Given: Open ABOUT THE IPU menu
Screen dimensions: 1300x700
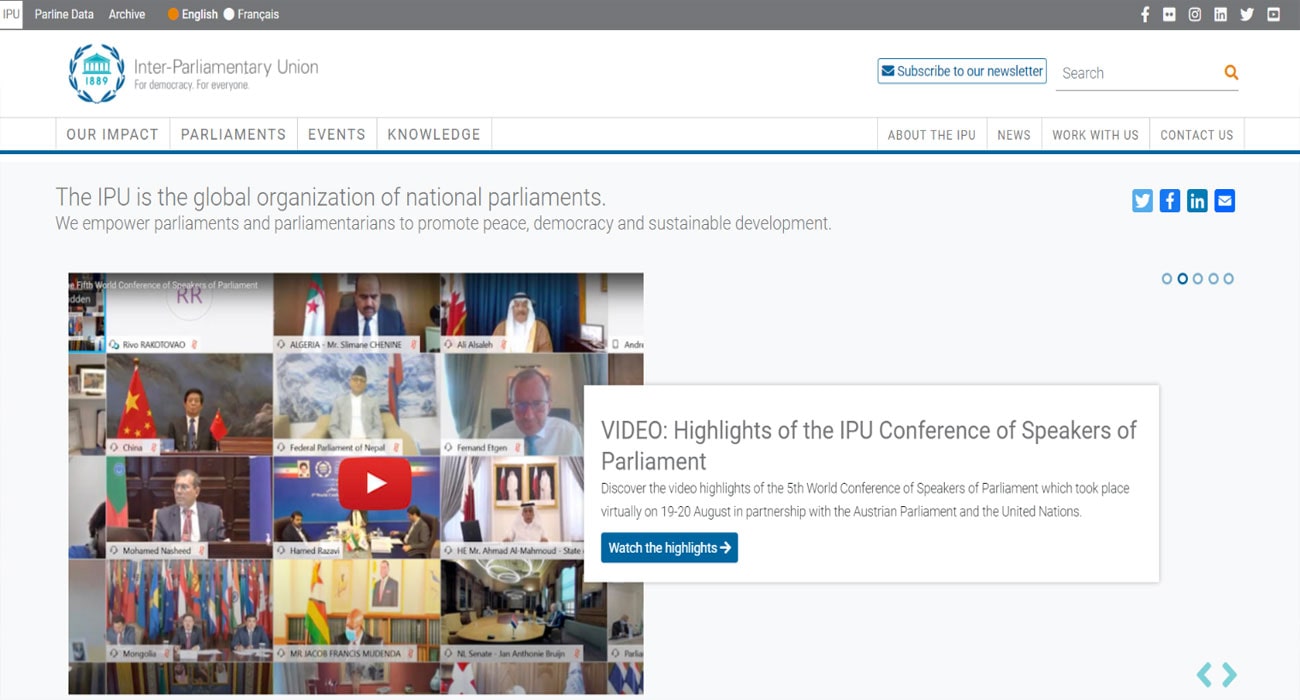Looking at the screenshot, I should pos(932,135).
